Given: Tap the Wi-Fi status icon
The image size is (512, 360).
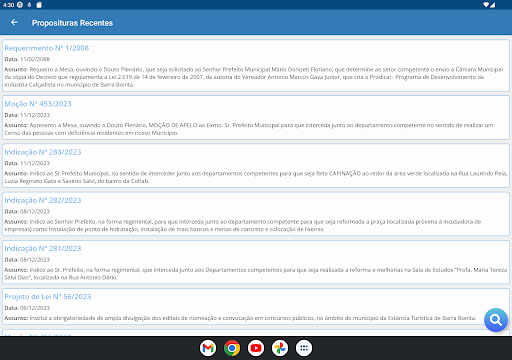Looking at the screenshot, I should pyautogui.click(x=486, y=5).
